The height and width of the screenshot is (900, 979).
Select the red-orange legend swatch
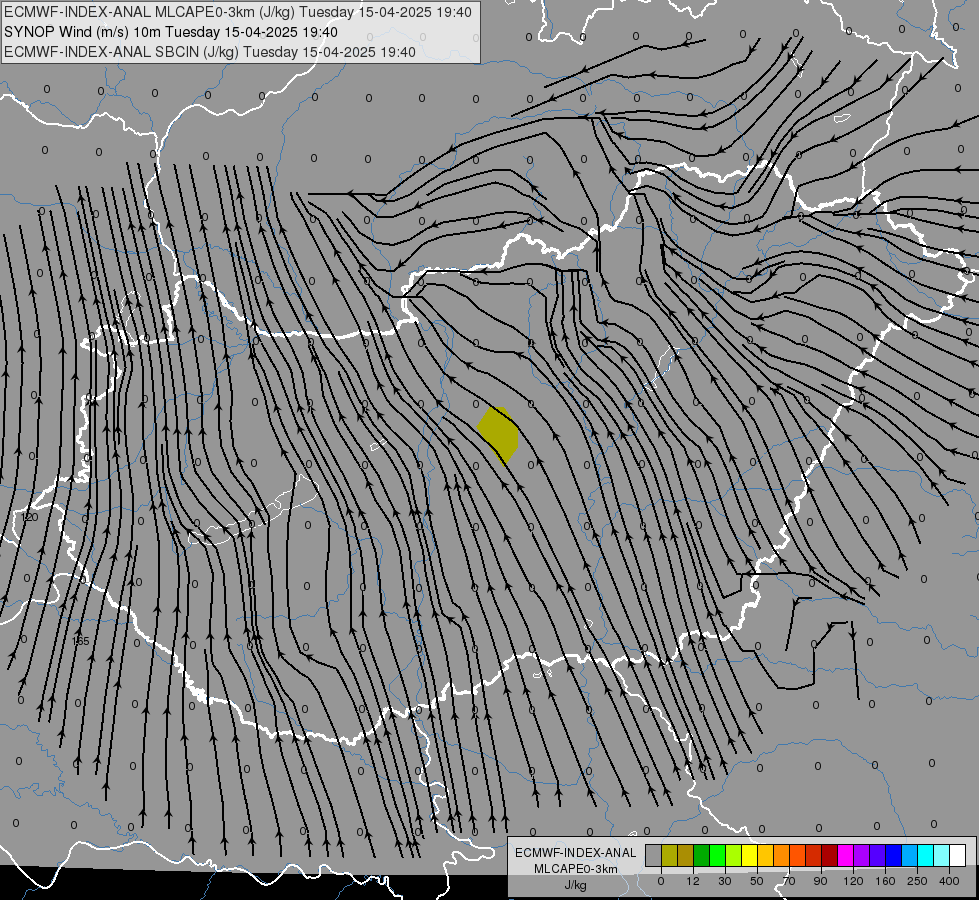[x=798, y=855]
